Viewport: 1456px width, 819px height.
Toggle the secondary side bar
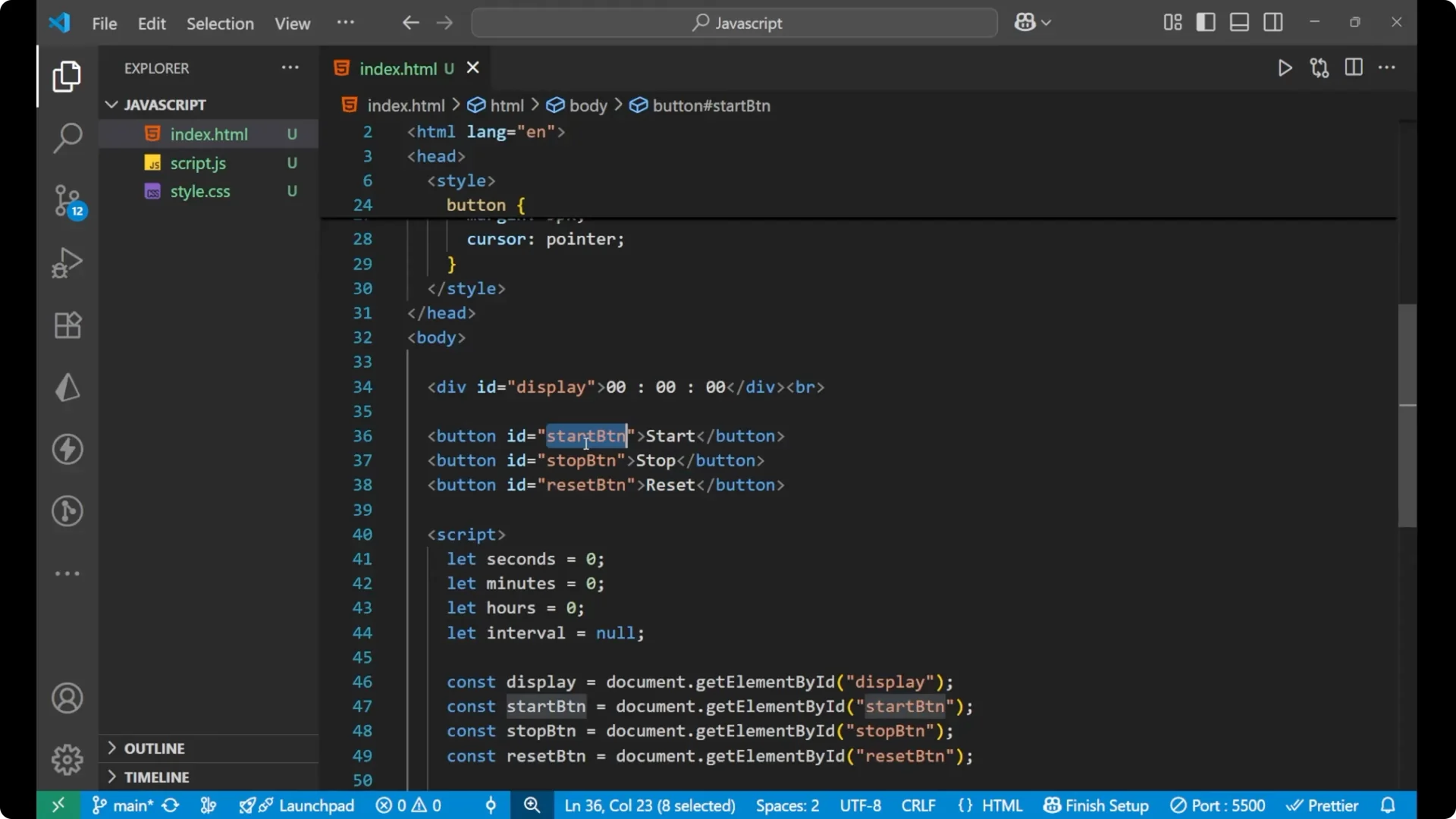coord(1272,22)
